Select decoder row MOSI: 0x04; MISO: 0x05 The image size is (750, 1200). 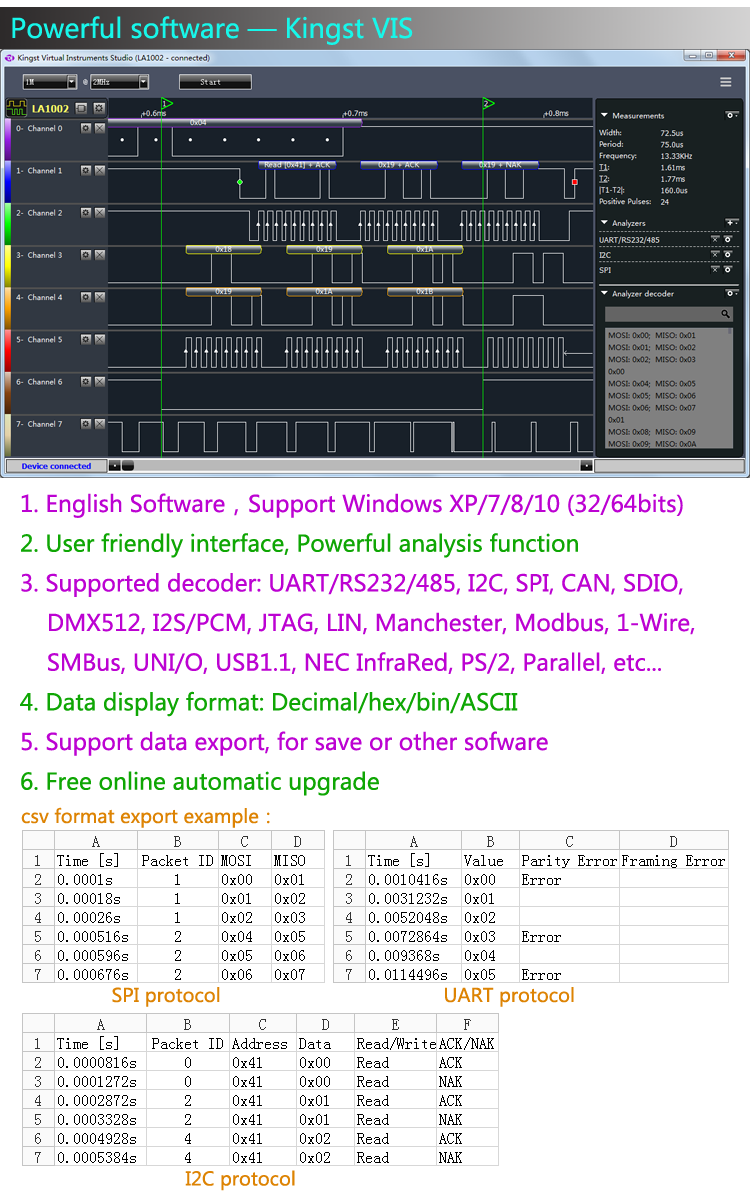pyautogui.click(x=652, y=383)
